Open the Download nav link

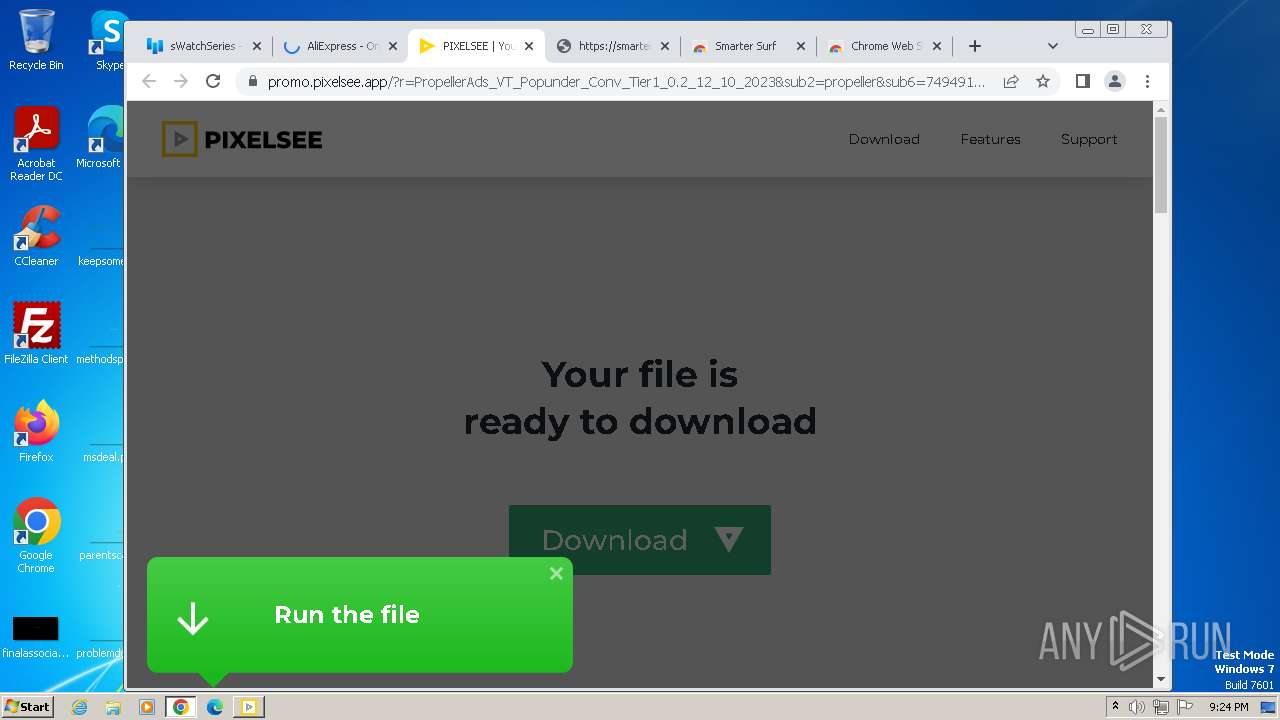[x=884, y=139]
